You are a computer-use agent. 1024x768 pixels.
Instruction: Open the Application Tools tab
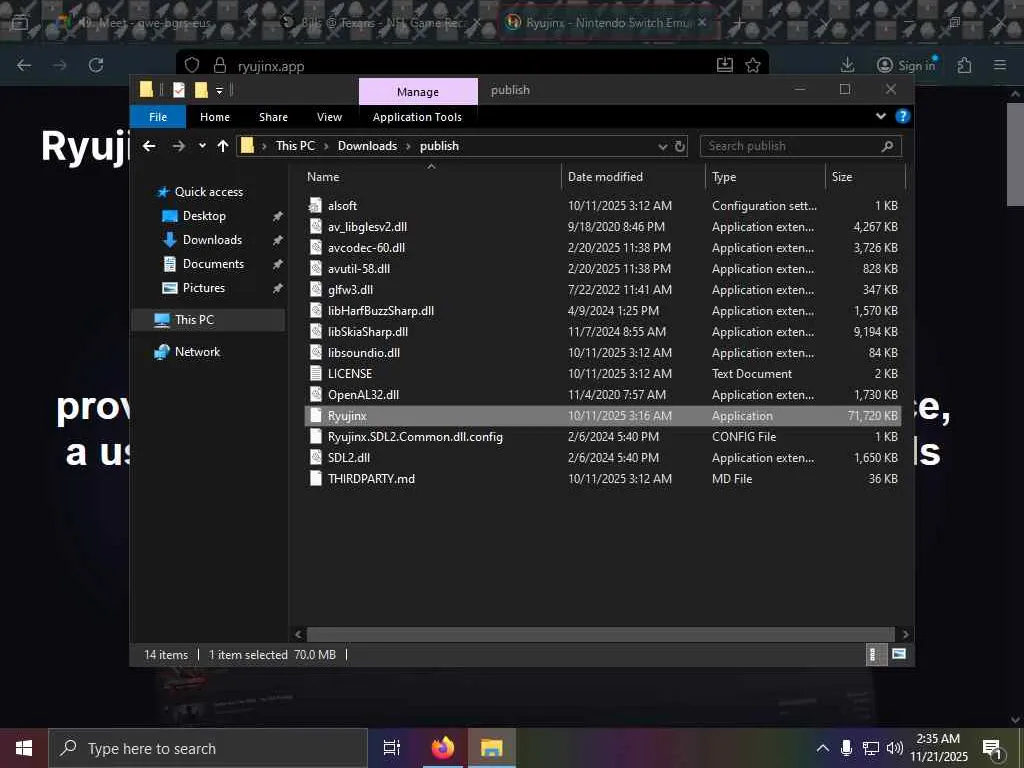click(417, 117)
